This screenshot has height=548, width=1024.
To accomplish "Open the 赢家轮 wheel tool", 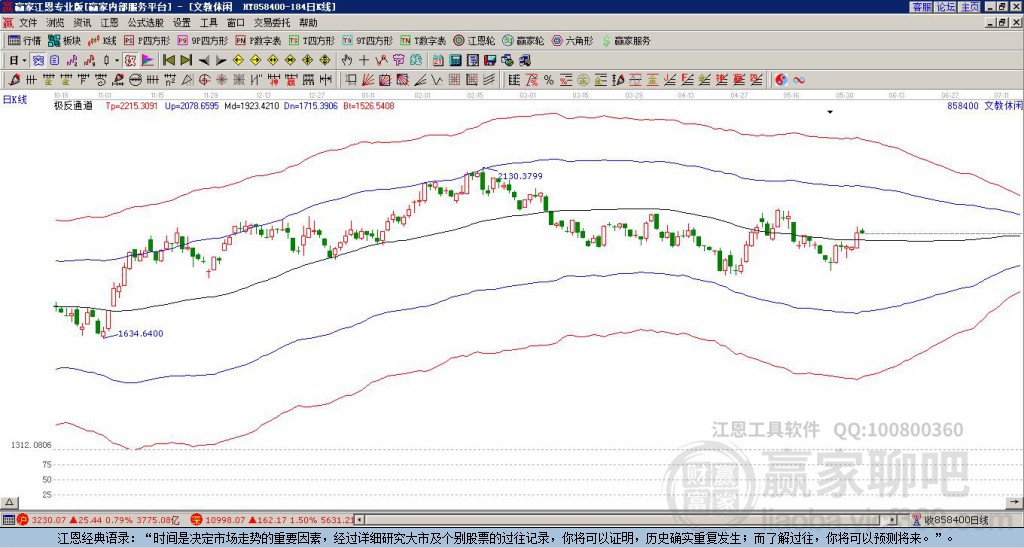I will [x=523, y=40].
